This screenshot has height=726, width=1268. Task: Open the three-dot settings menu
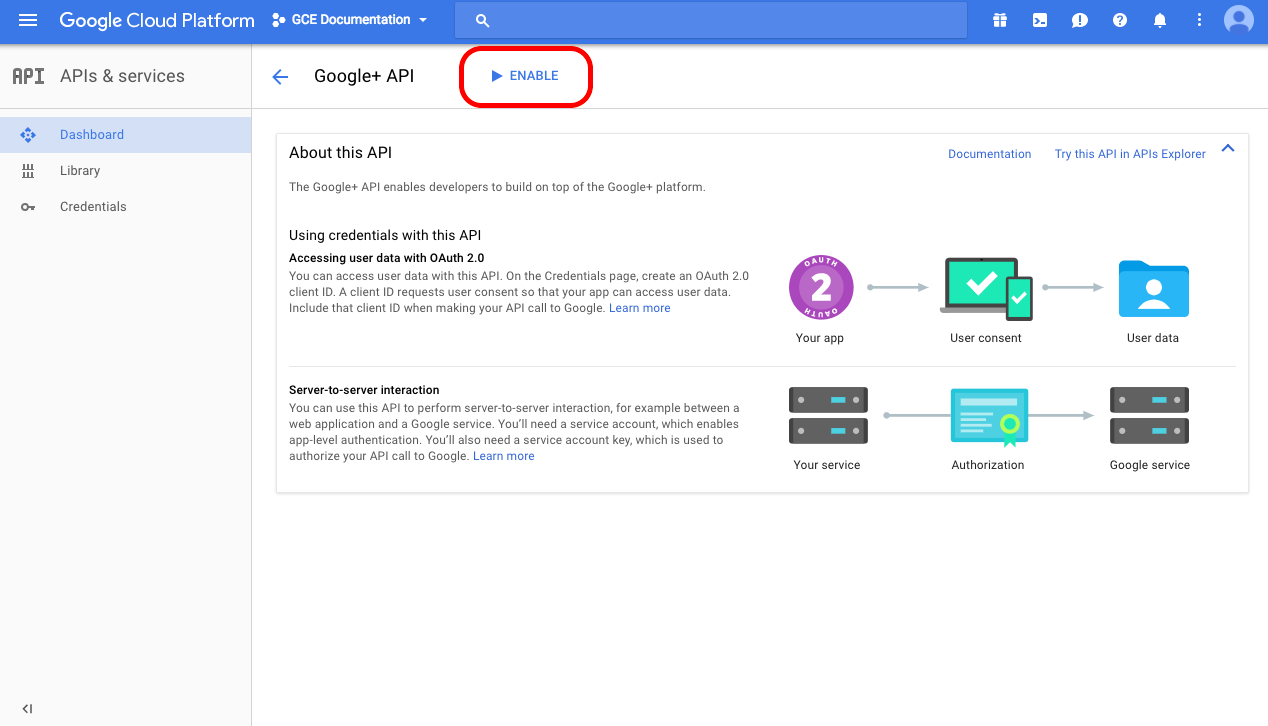coord(1200,20)
